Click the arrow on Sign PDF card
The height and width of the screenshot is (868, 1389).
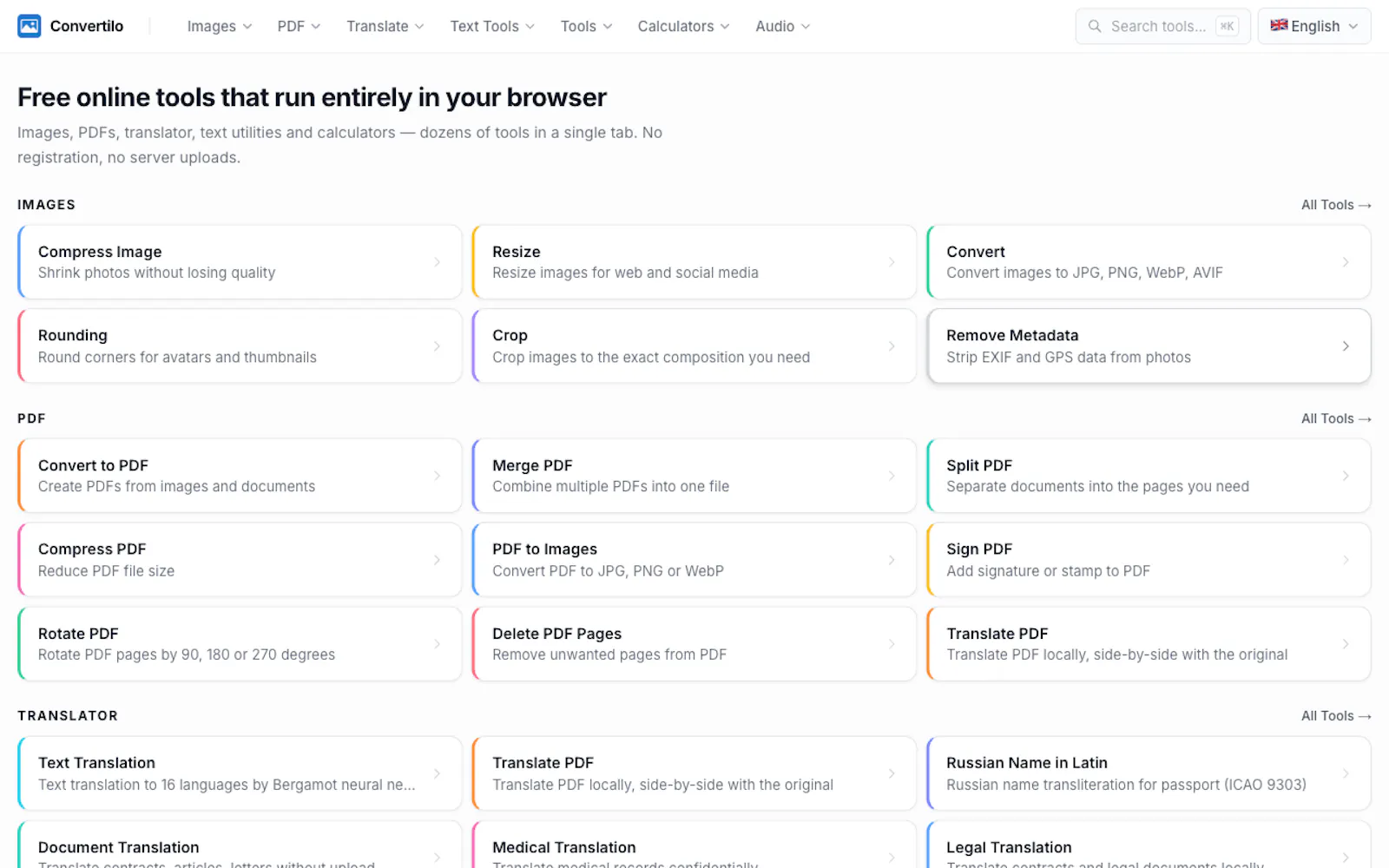pos(1346,560)
